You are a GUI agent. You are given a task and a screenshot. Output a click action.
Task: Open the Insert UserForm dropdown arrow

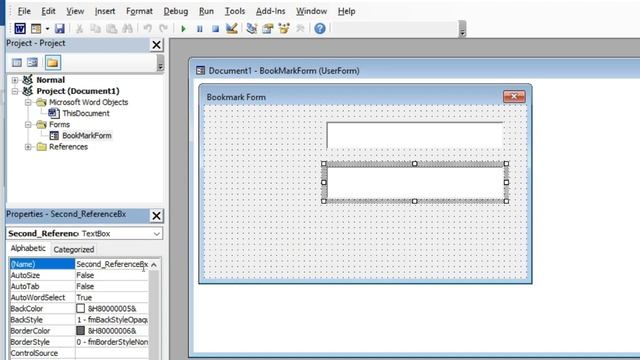tap(47, 29)
